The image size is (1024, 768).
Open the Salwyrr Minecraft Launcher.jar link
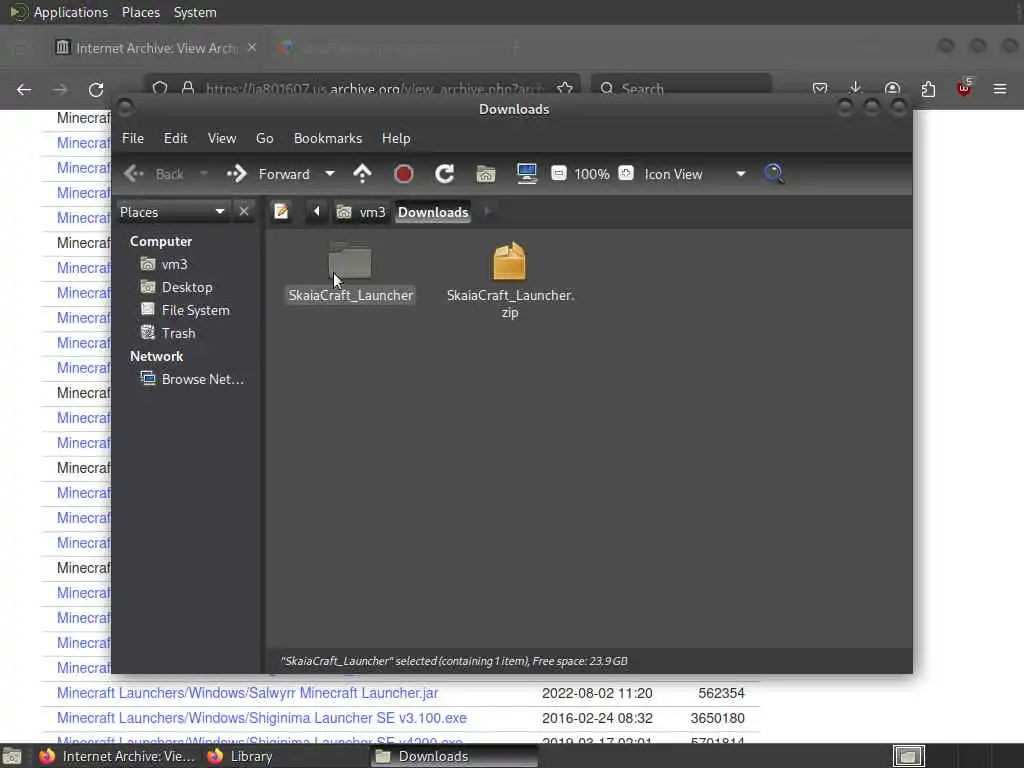click(247, 693)
